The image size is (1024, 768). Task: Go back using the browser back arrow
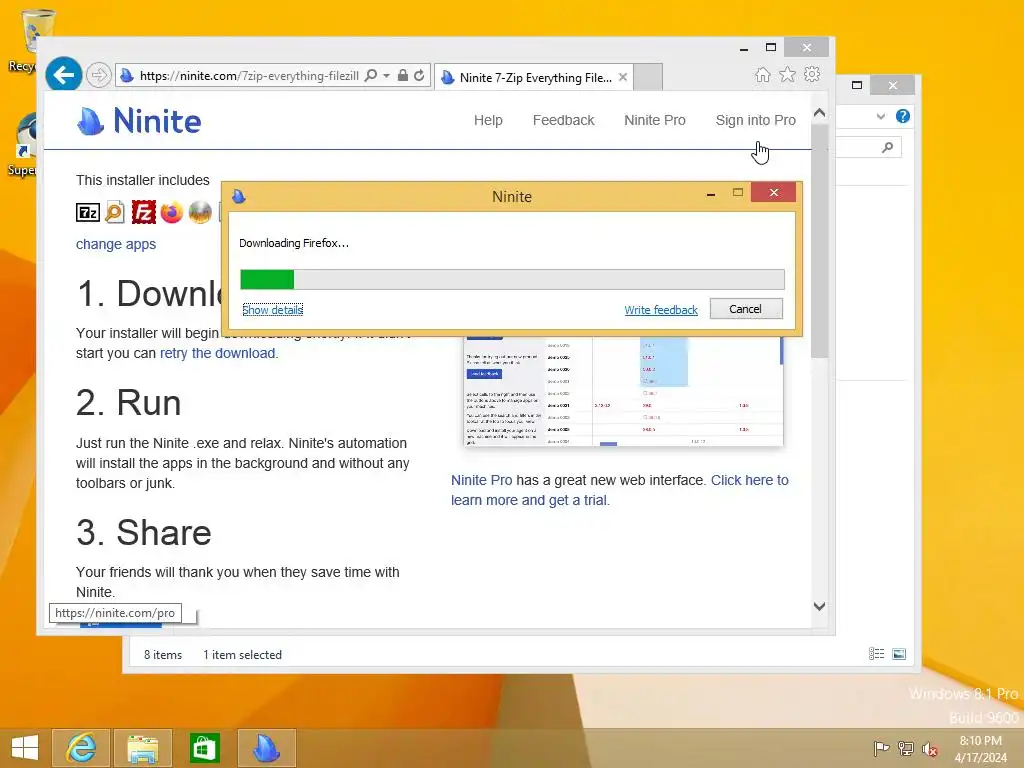coord(63,76)
